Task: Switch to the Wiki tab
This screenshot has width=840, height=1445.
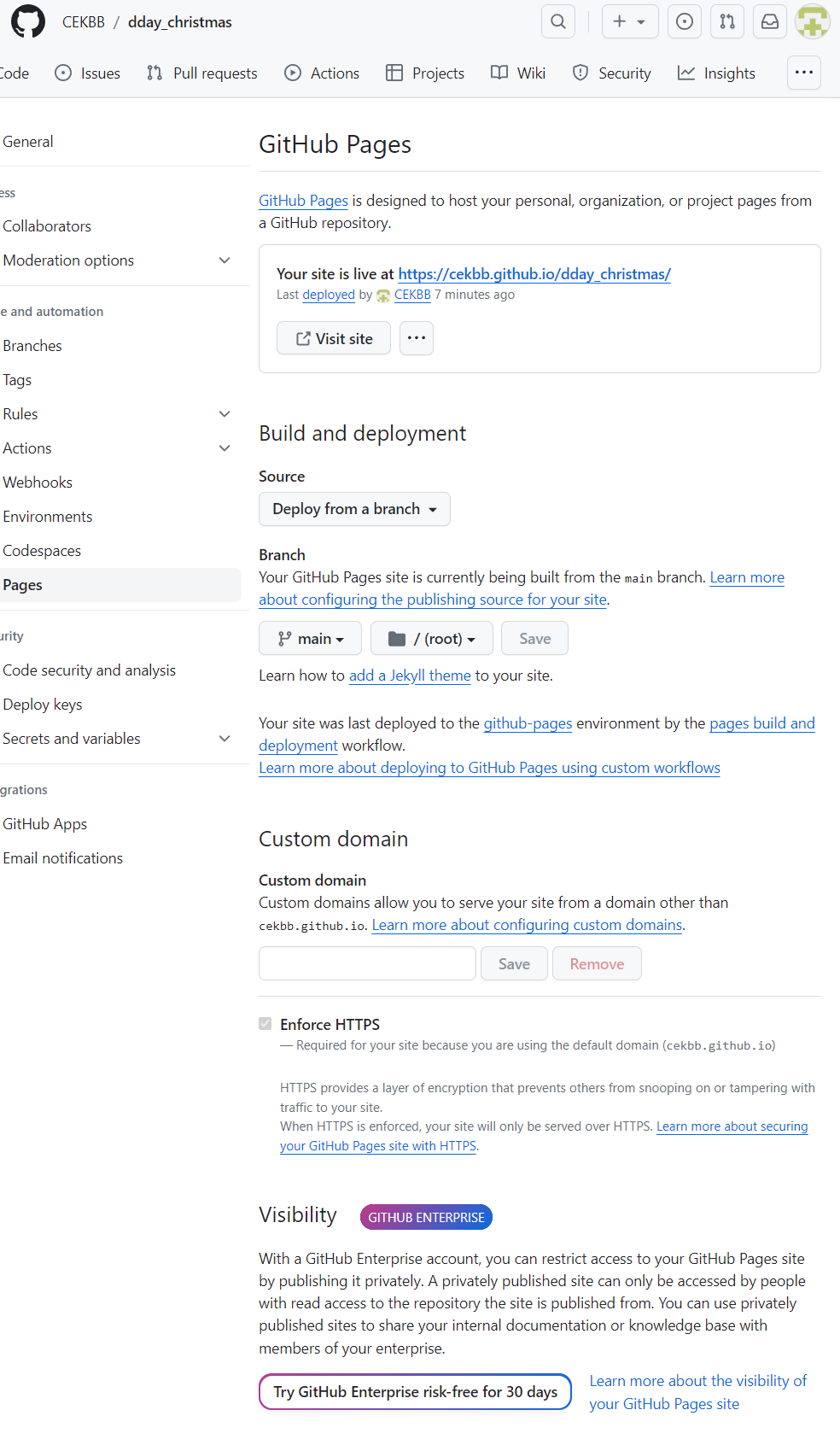Action: [x=518, y=73]
